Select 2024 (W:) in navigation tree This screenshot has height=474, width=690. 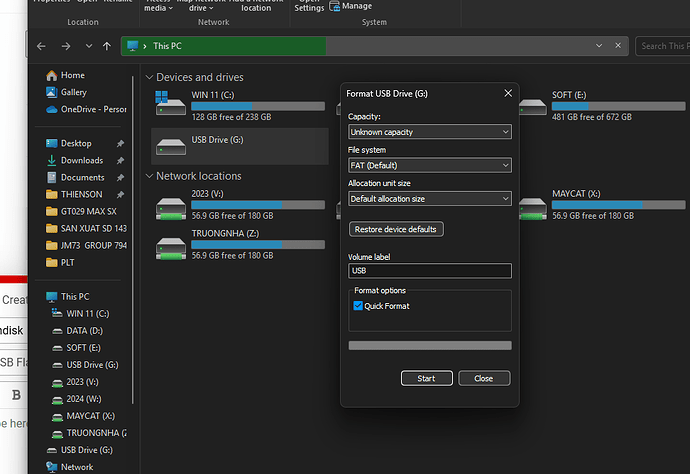(76, 399)
